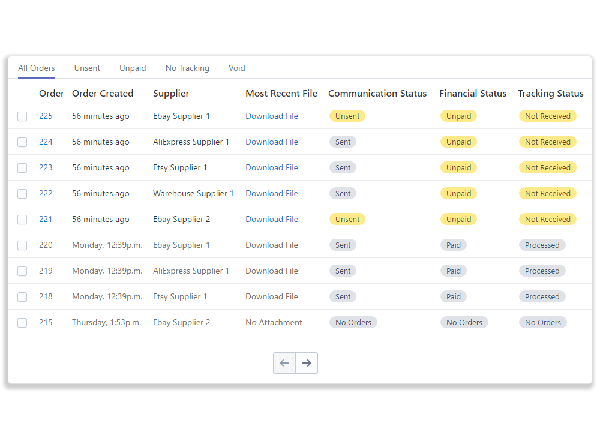
Task: Click No Attachment text on order 215
Action: (x=274, y=322)
